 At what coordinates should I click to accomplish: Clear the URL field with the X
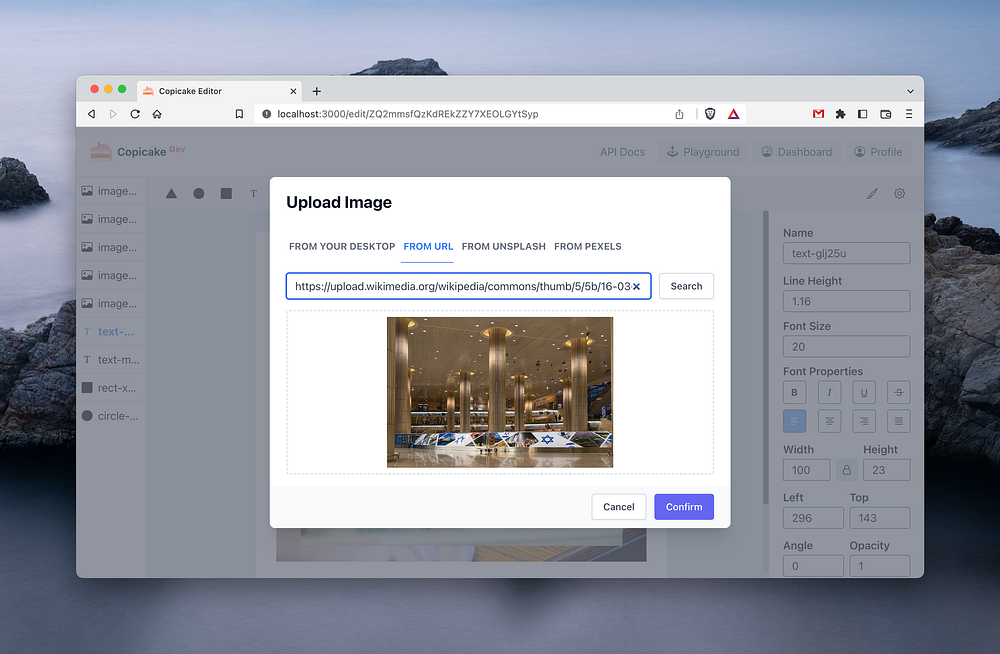(636, 286)
